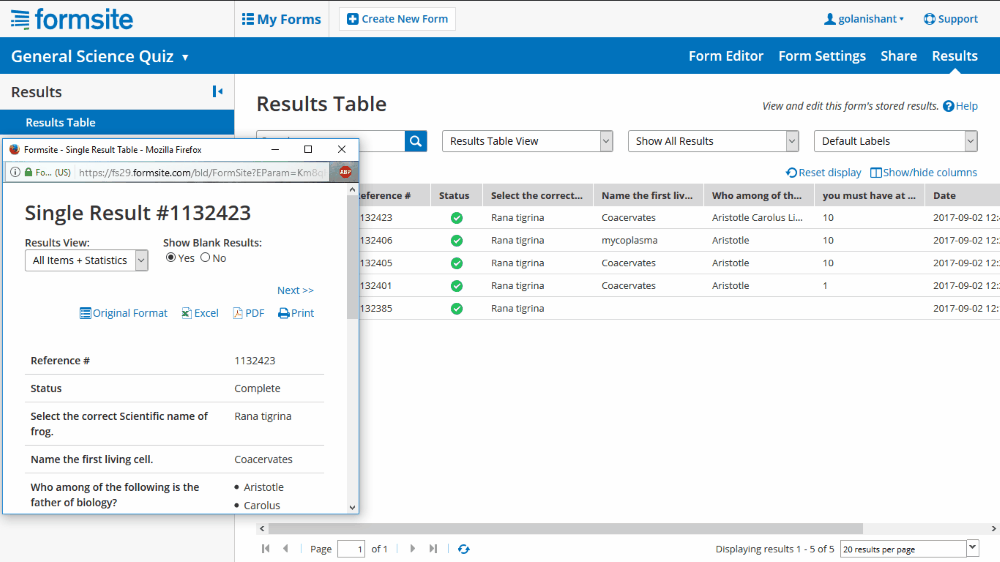1000x562 pixels.
Task: Click the popup URL address field
Action: pyautogui.click(x=202, y=172)
